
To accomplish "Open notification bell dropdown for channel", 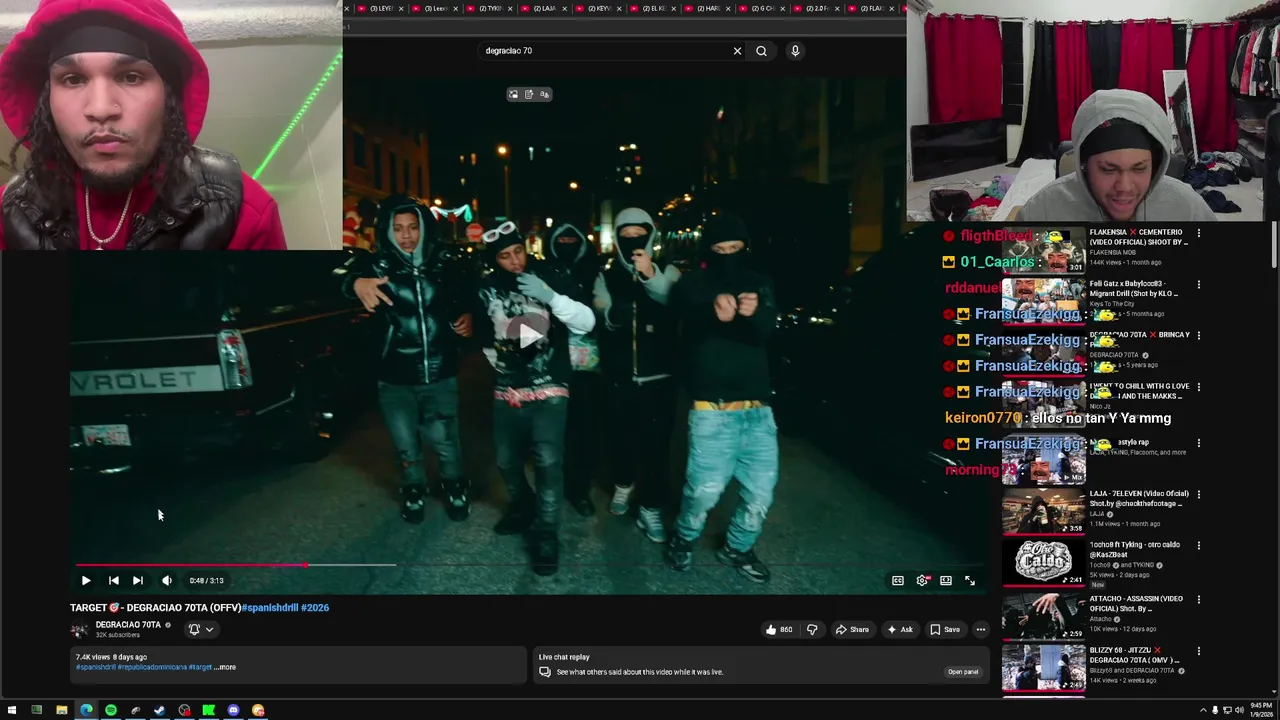I will (x=201, y=629).
